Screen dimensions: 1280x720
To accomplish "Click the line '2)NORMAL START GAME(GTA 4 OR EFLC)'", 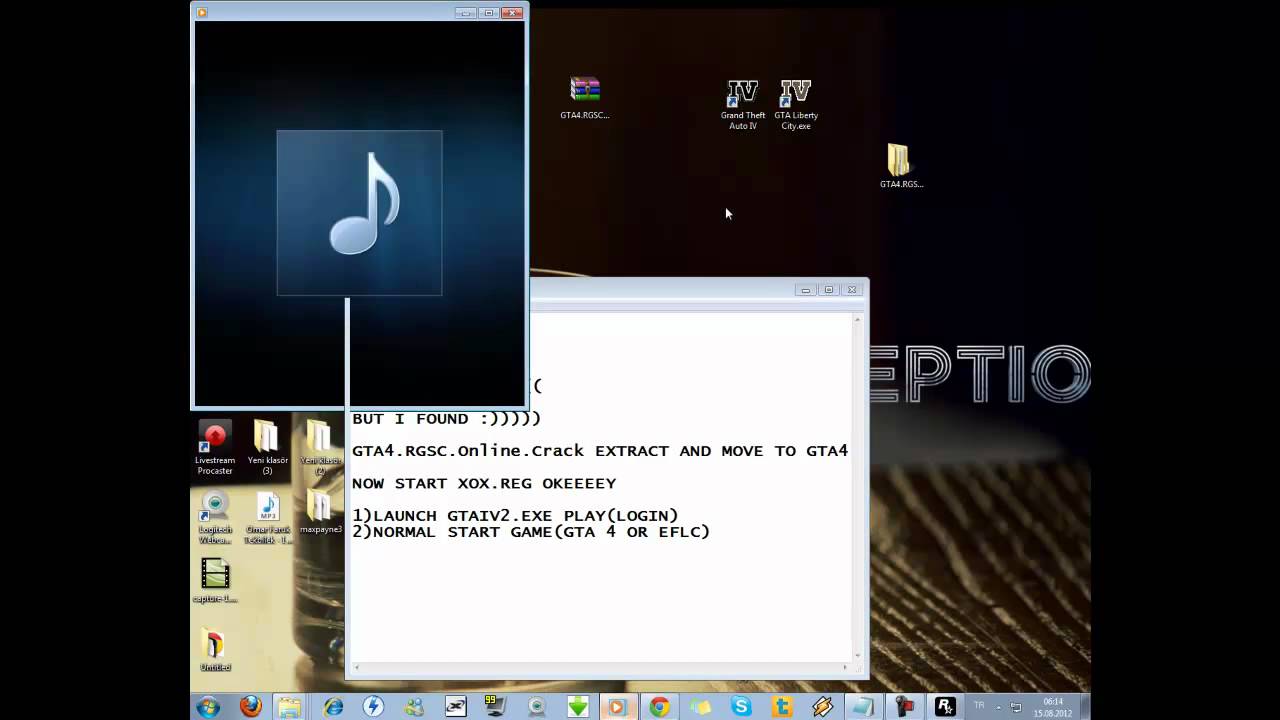I will [531, 532].
